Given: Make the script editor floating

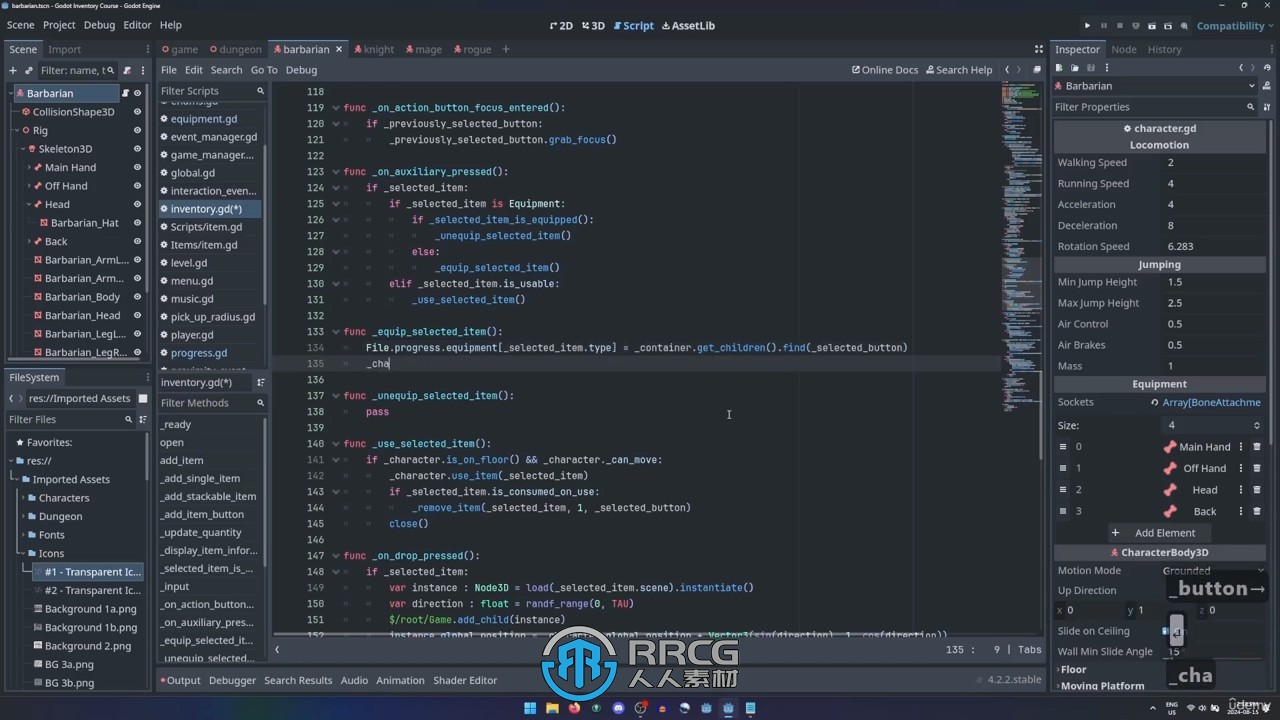Looking at the screenshot, I should (1037, 70).
